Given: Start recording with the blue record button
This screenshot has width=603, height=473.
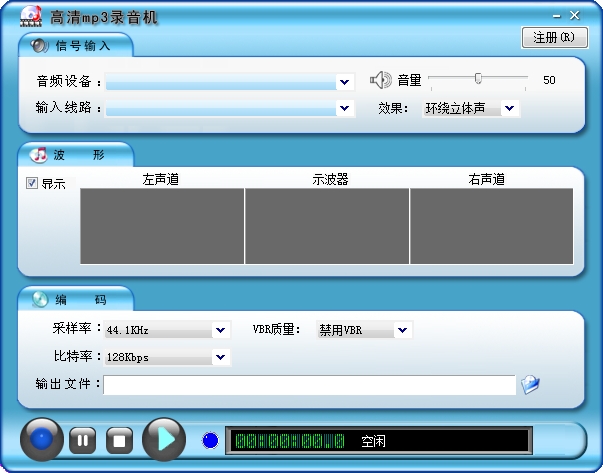Looking at the screenshot, I should (x=42, y=439).
